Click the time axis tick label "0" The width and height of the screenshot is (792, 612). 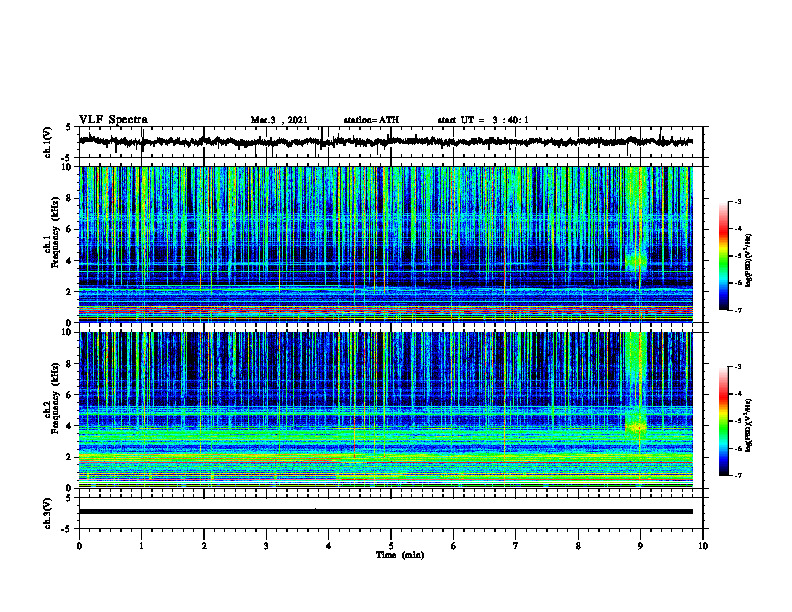79,546
